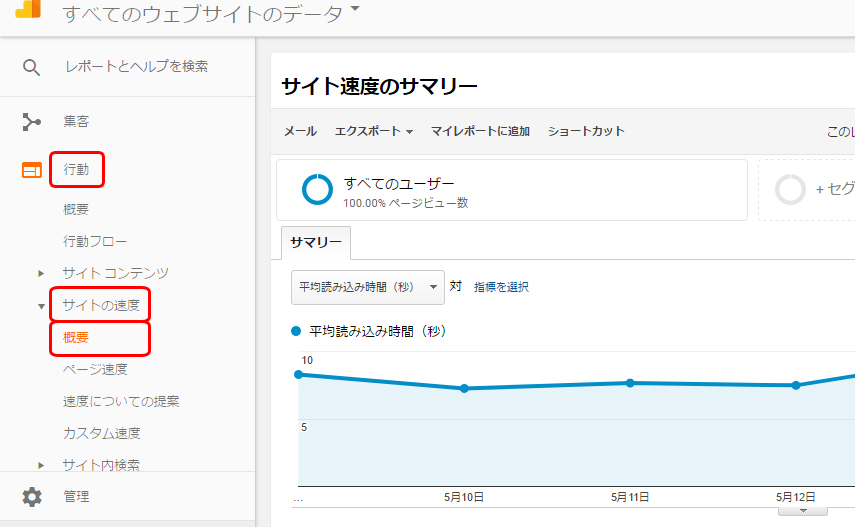Click the 指標を選択 link

(501, 287)
